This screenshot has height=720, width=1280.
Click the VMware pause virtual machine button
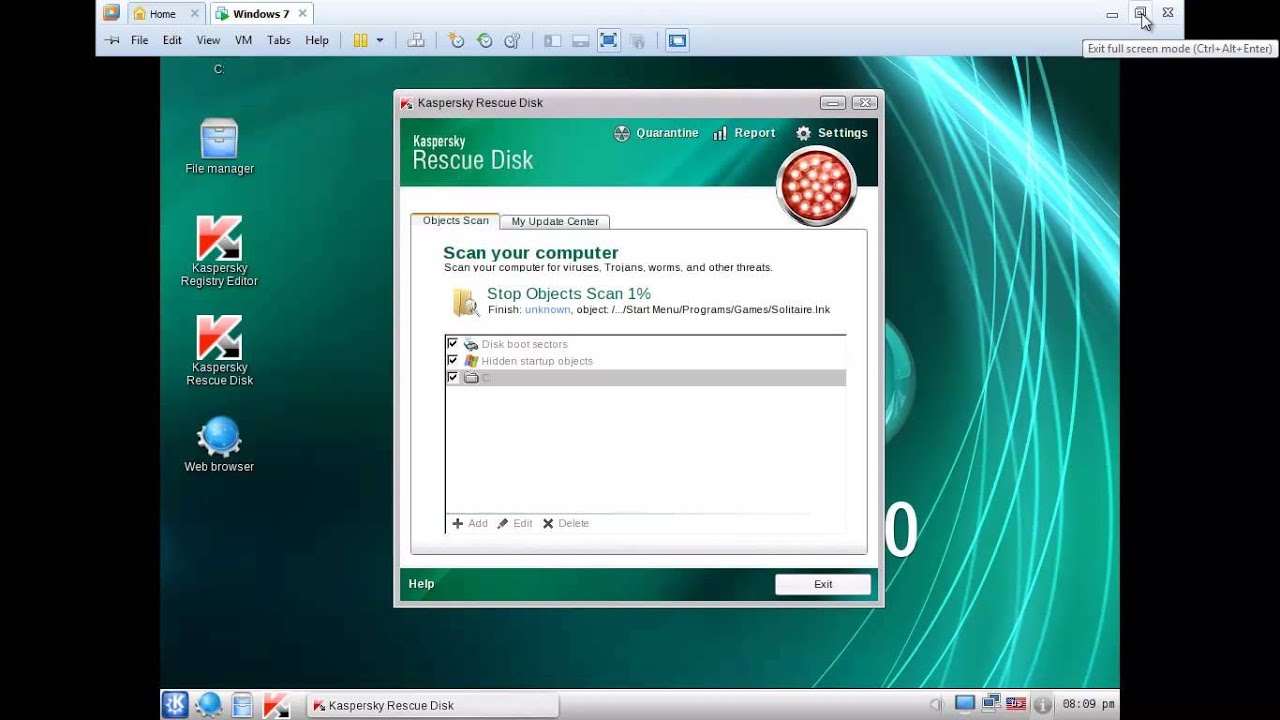360,41
